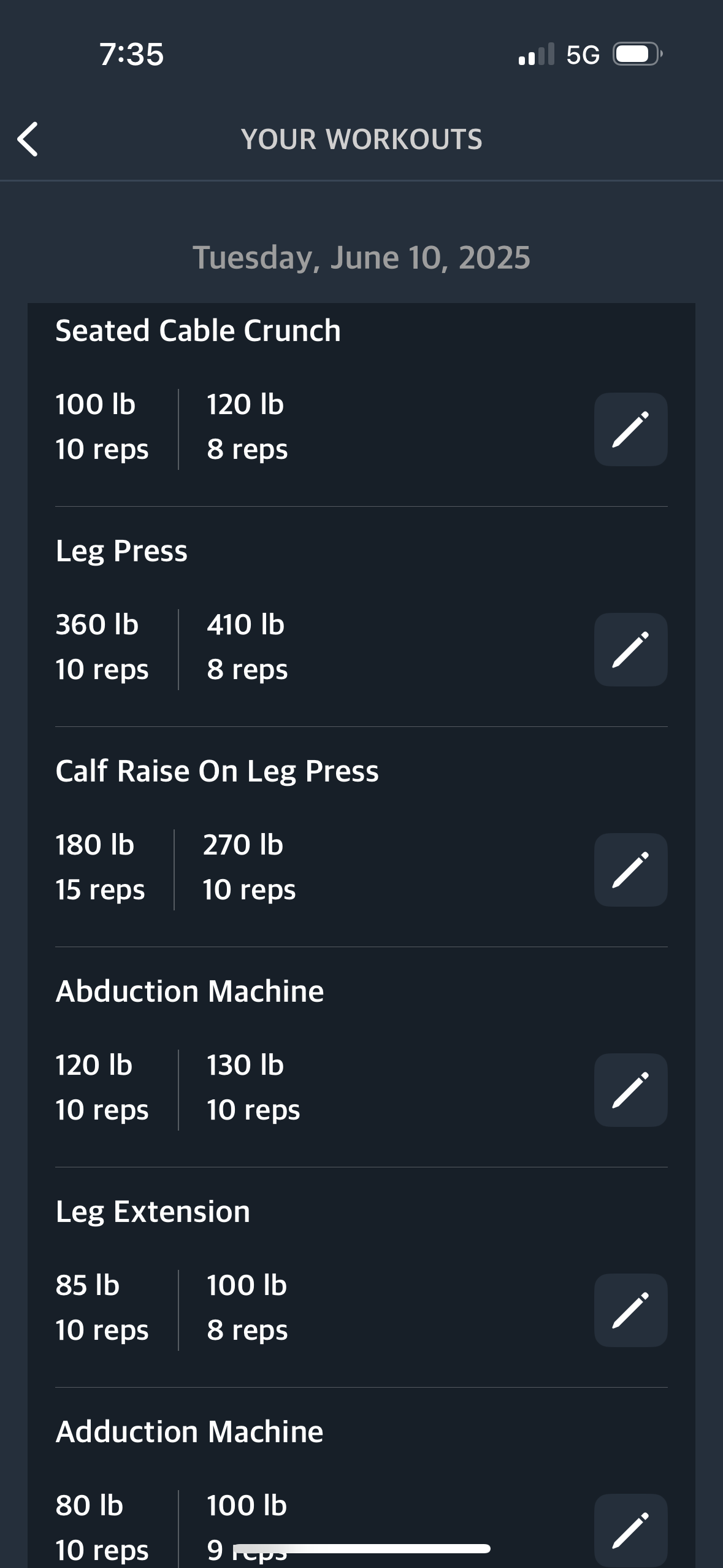Select the Leg Extension title
723x1568 pixels.
click(153, 1212)
